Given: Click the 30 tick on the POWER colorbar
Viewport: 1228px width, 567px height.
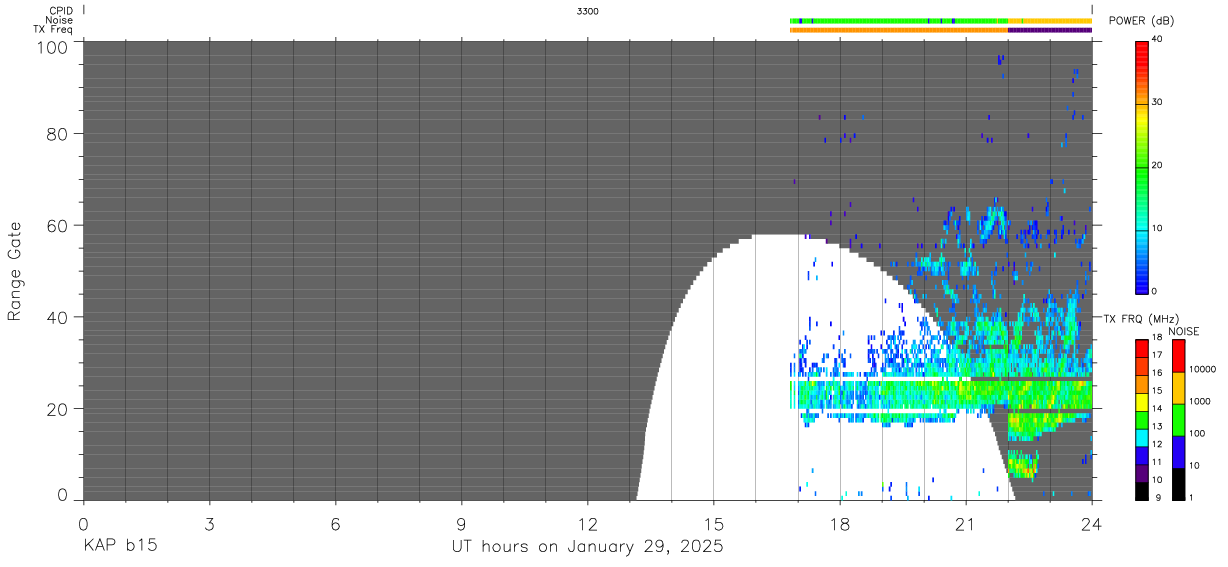Looking at the screenshot, I should click(x=1157, y=103).
